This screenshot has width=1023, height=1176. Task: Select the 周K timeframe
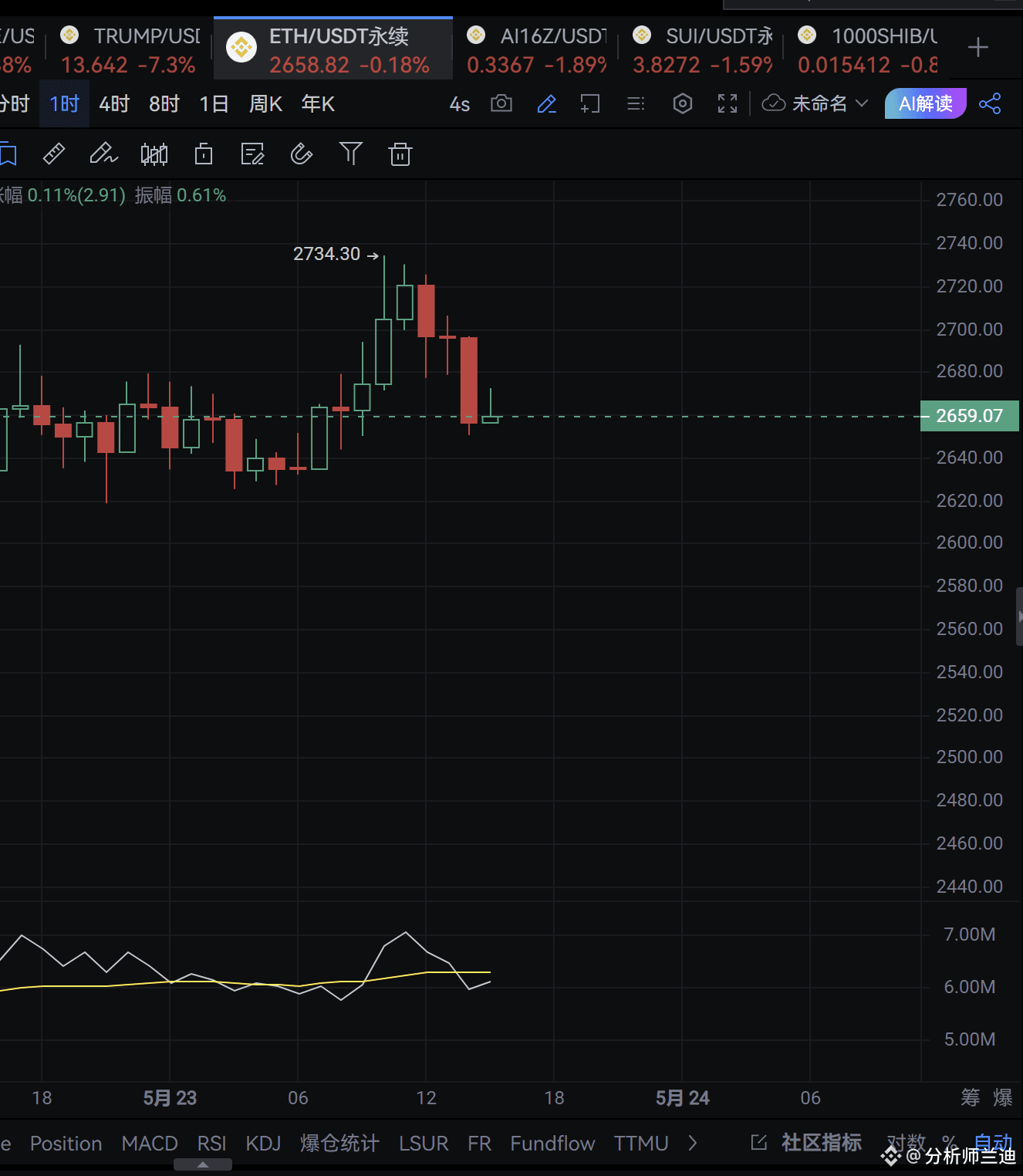[265, 103]
